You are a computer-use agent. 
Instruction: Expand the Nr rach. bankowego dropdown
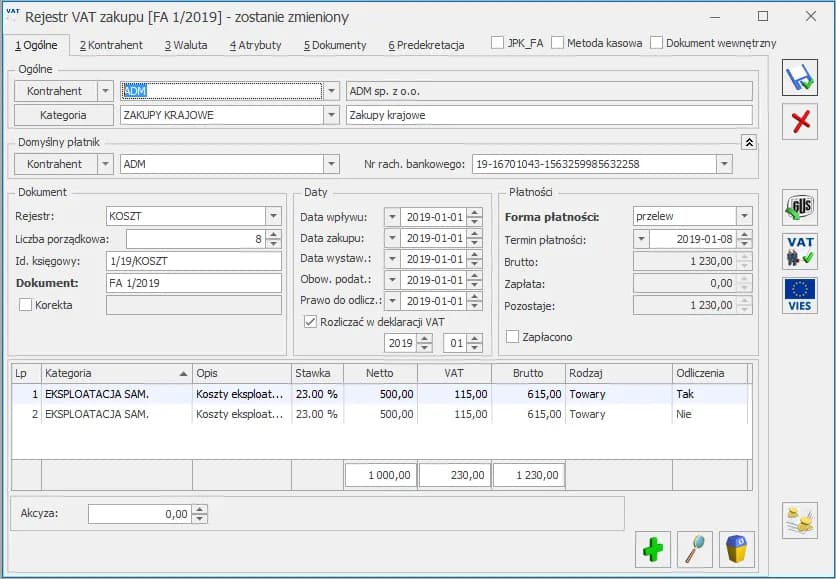pyautogui.click(x=724, y=164)
